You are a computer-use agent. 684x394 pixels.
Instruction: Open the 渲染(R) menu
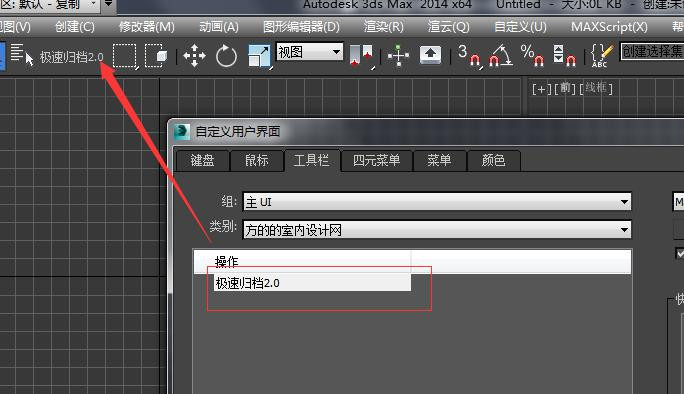click(x=384, y=27)
